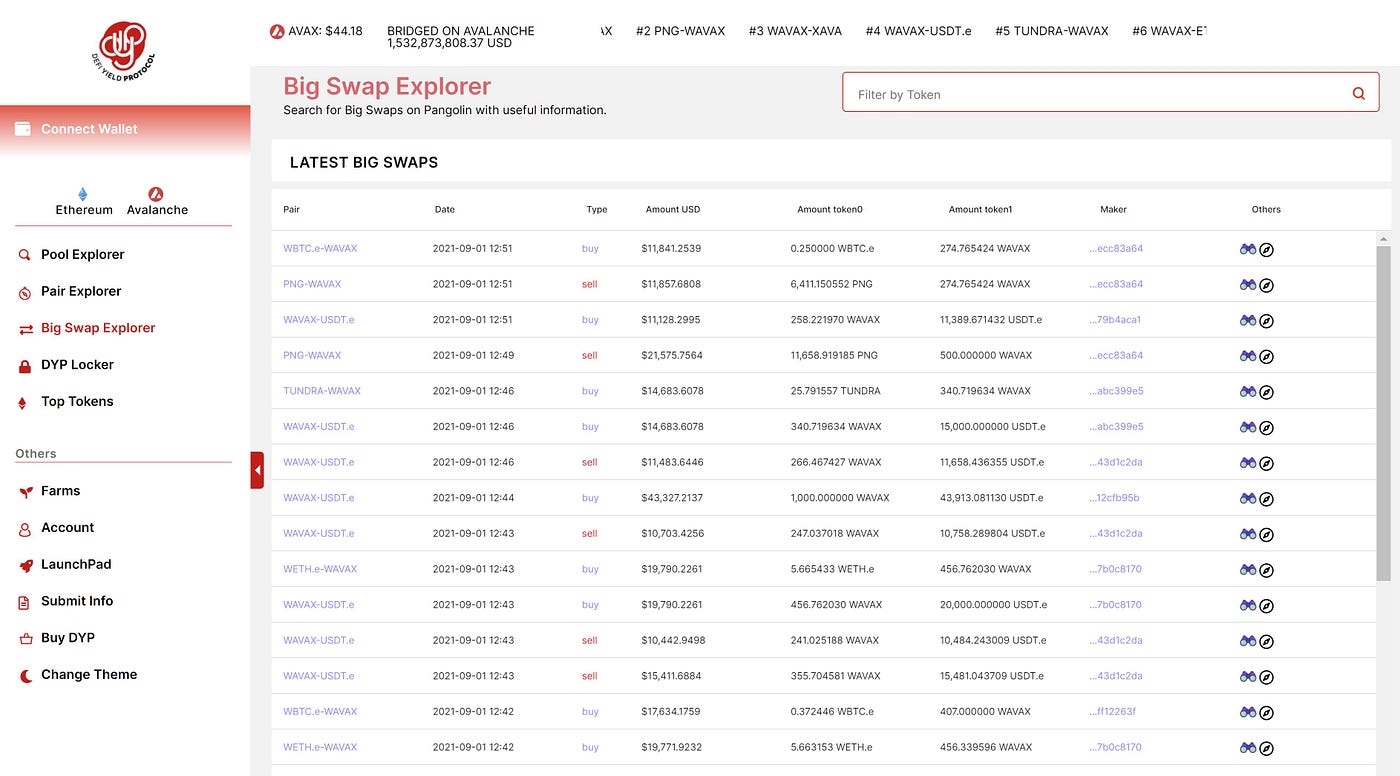Open binoculars icon for $11,857.6808 swap row

(1248, 285)
